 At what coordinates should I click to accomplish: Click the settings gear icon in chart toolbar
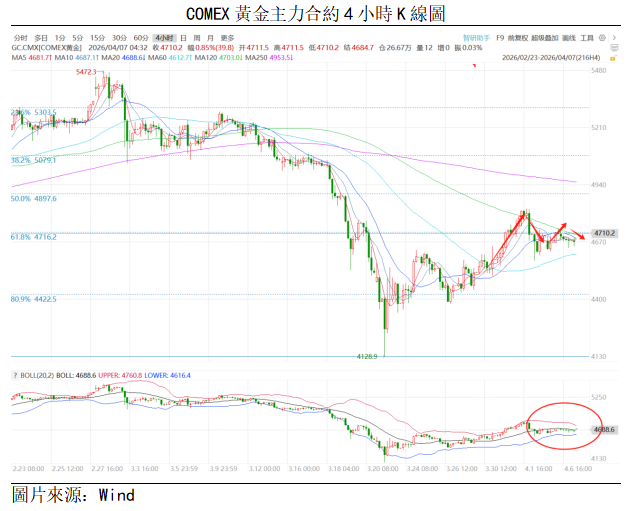(601, 36)
